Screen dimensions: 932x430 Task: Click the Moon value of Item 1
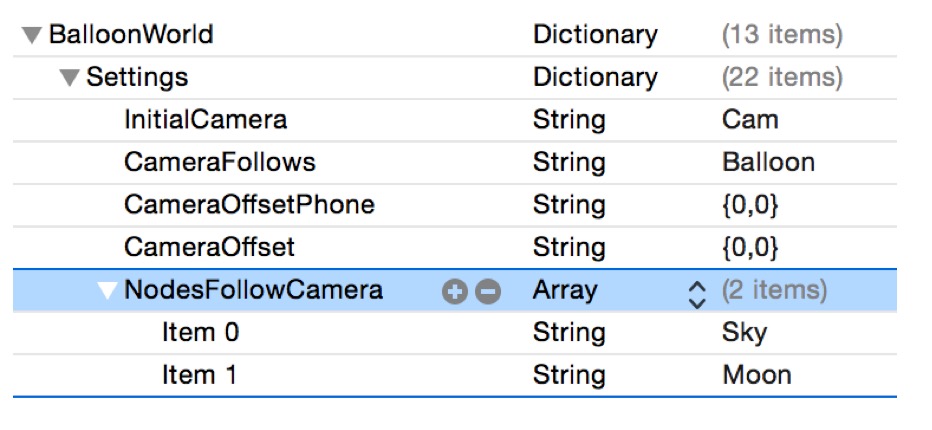pyautogui.click(x=757, y=376)
